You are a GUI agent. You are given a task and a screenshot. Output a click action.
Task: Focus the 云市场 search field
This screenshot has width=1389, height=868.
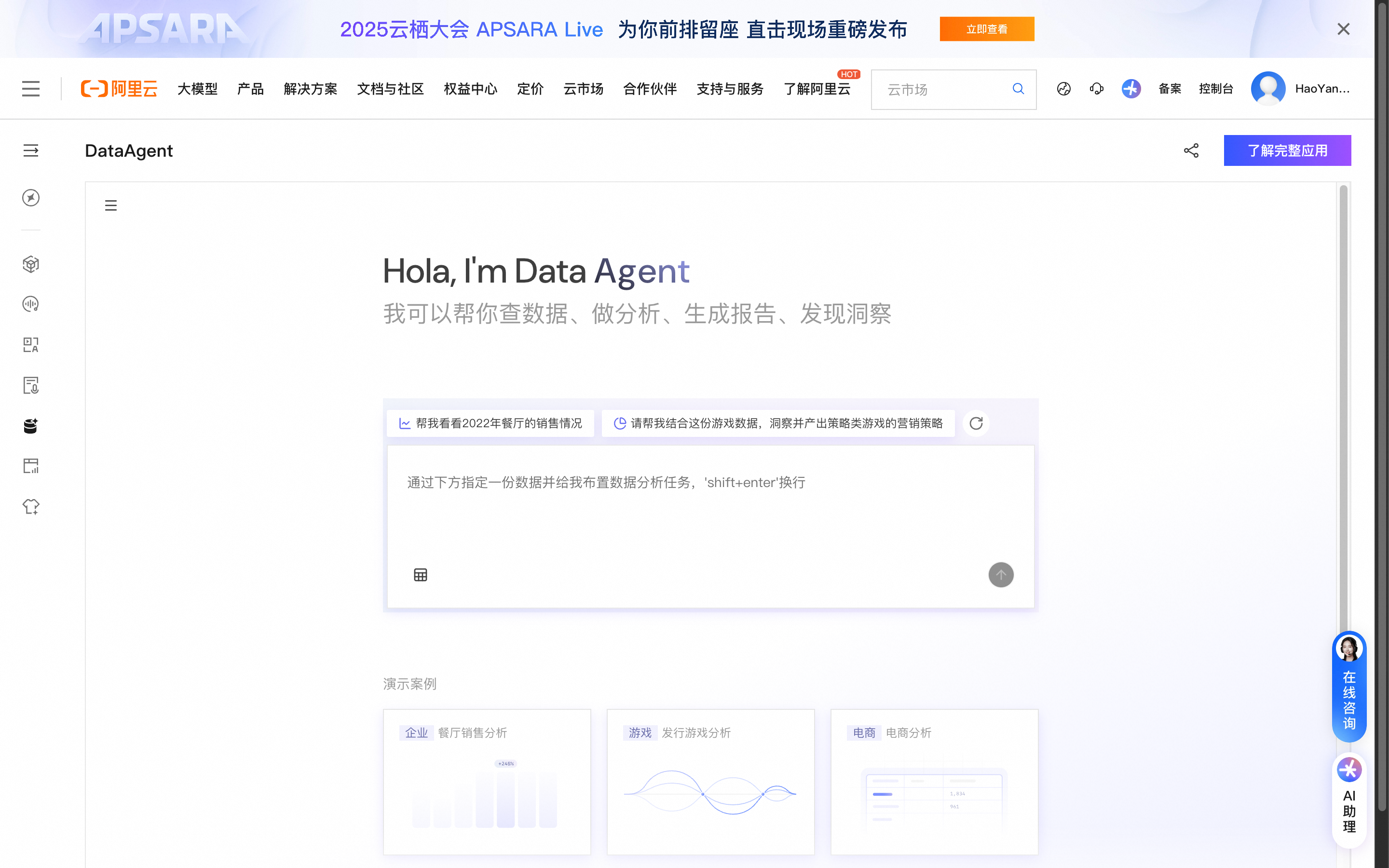pos(941,90)
